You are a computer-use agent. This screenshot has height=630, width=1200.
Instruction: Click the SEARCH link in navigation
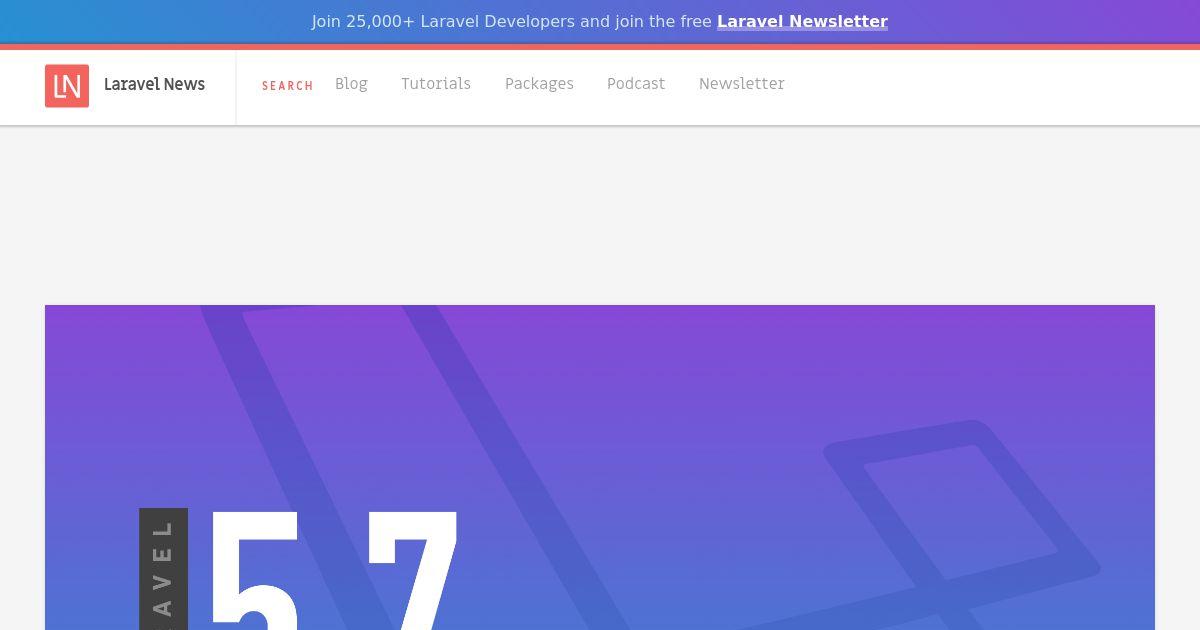click(288, 86)
